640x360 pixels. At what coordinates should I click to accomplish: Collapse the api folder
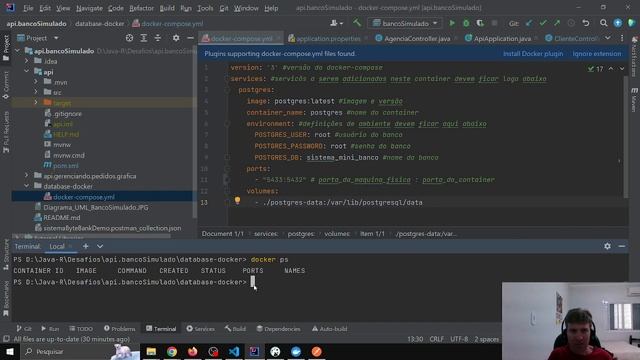tap(27, 71)
